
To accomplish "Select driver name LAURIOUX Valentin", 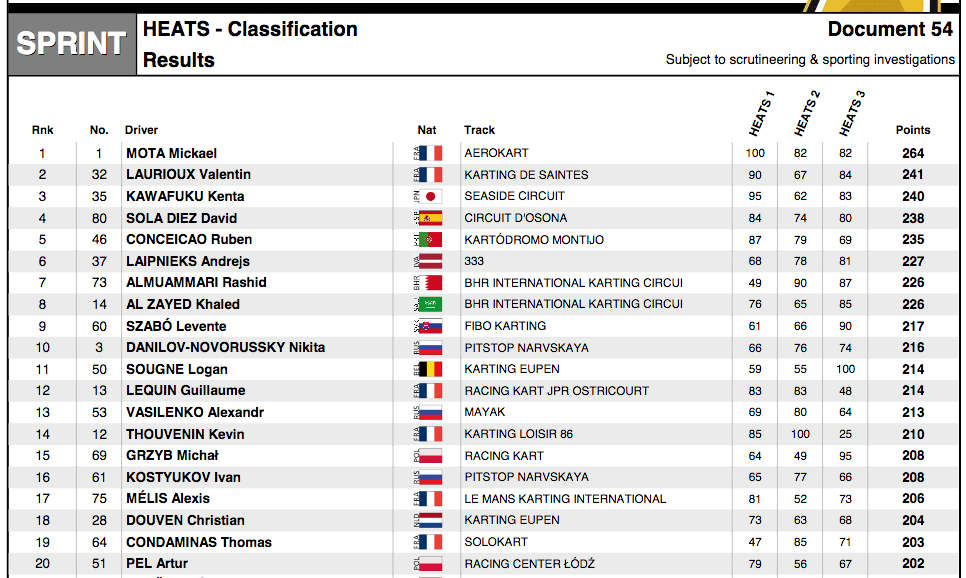I will click(x=188, y=175).
